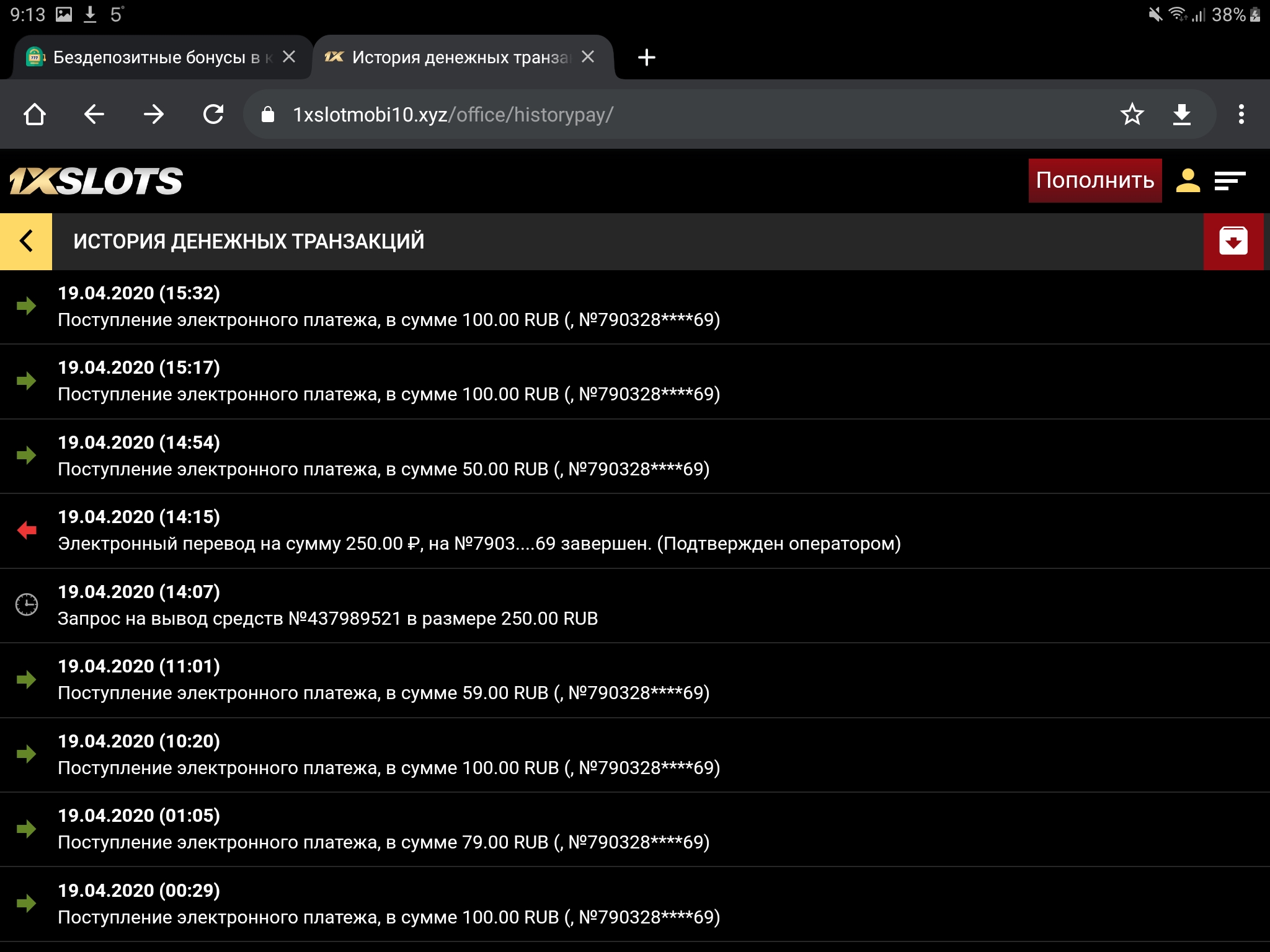
Task: Open the user profile icon
Action: click(1188, 181)
